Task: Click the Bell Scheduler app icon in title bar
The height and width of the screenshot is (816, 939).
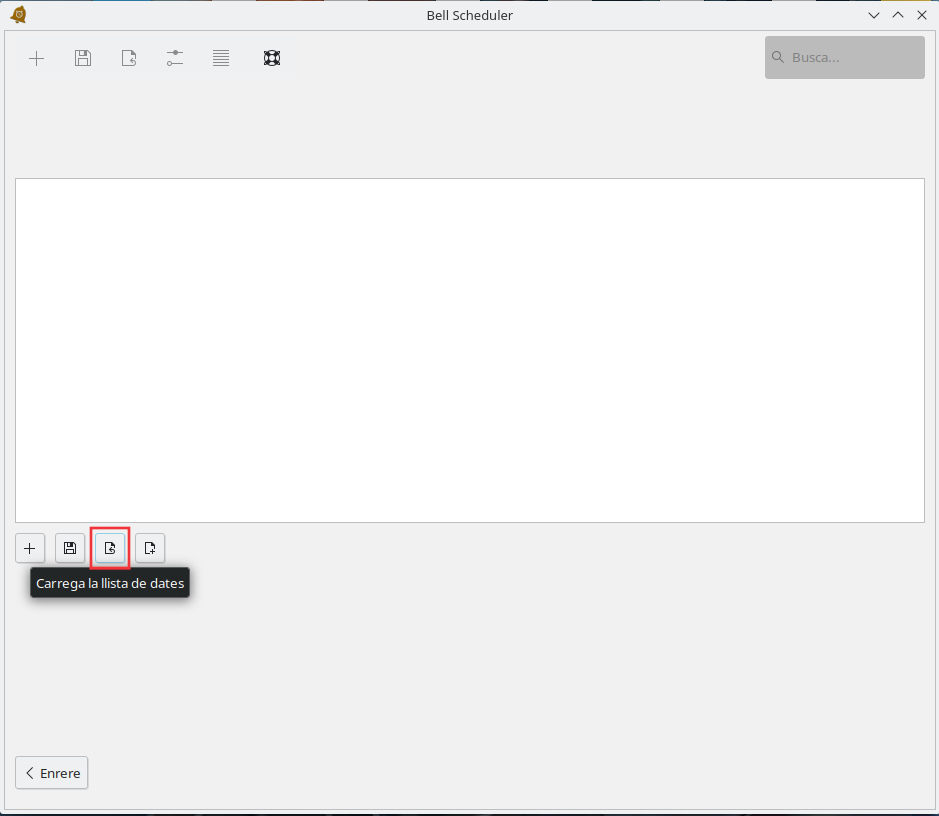Action: 18,15
